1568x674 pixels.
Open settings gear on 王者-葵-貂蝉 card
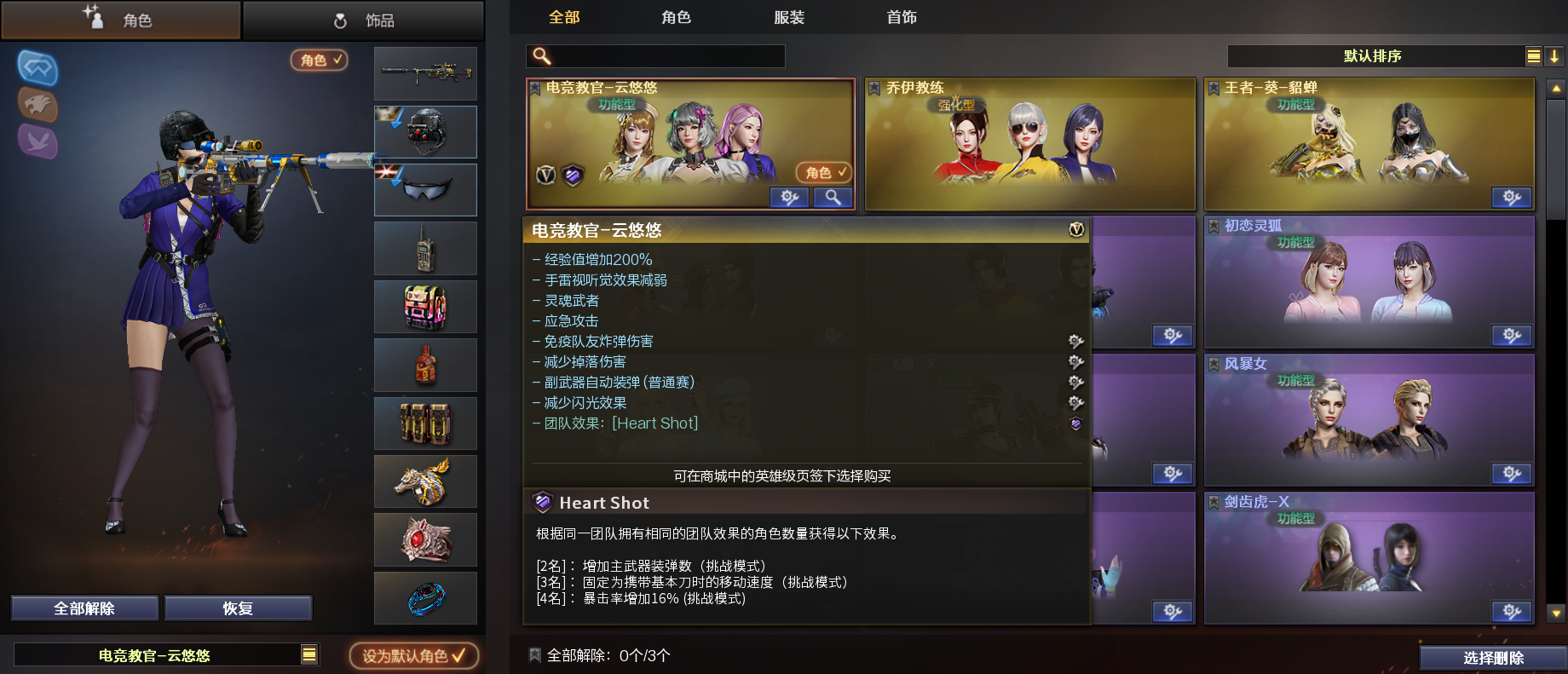1513,198
